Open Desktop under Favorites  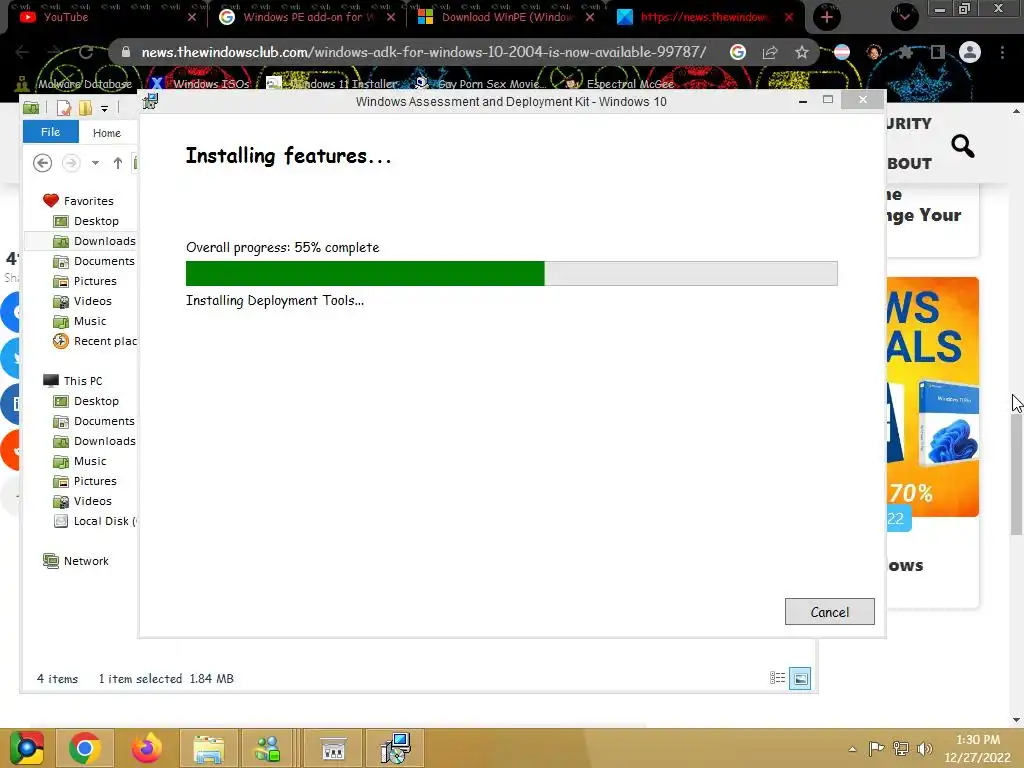pyautogui.click(x=86, y=221)
